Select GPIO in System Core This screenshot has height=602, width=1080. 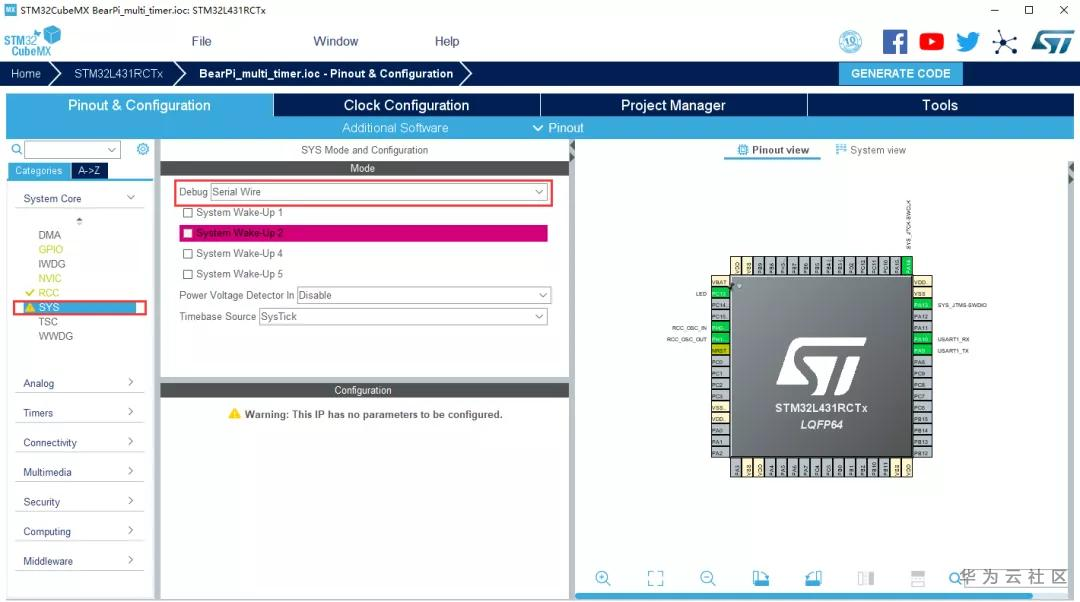[x=50, y=249]
